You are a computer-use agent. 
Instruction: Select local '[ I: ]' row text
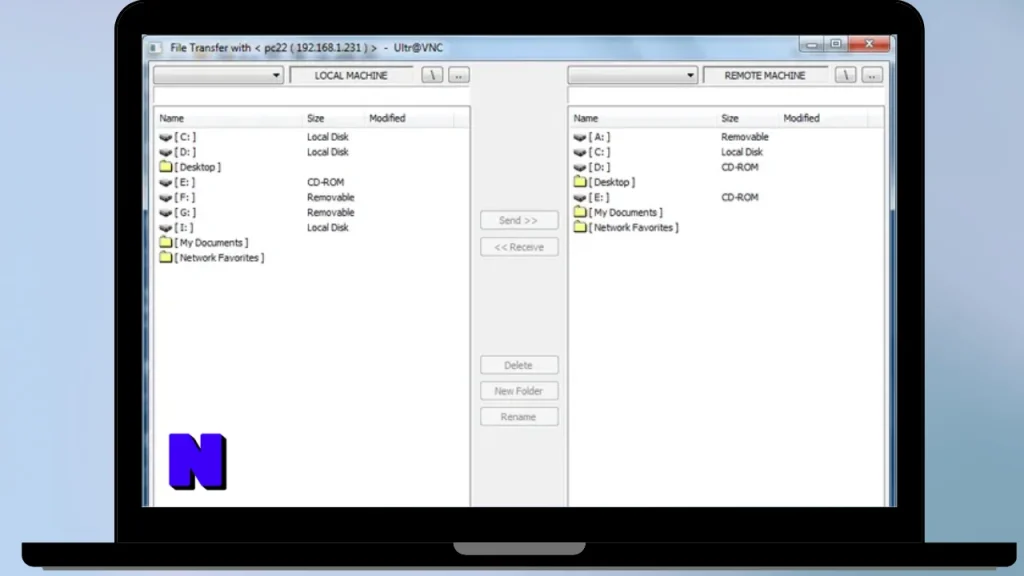184,227
